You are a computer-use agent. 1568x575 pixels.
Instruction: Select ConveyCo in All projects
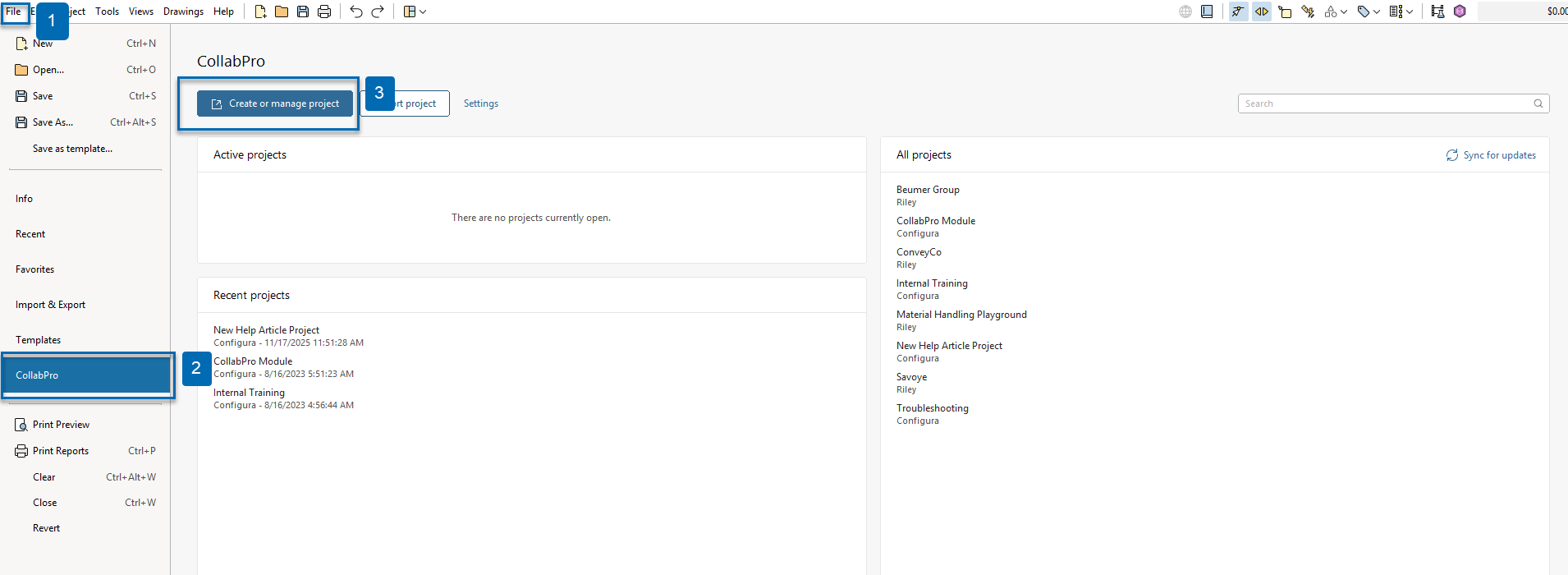pyautogui.click(x=919, y=258)
